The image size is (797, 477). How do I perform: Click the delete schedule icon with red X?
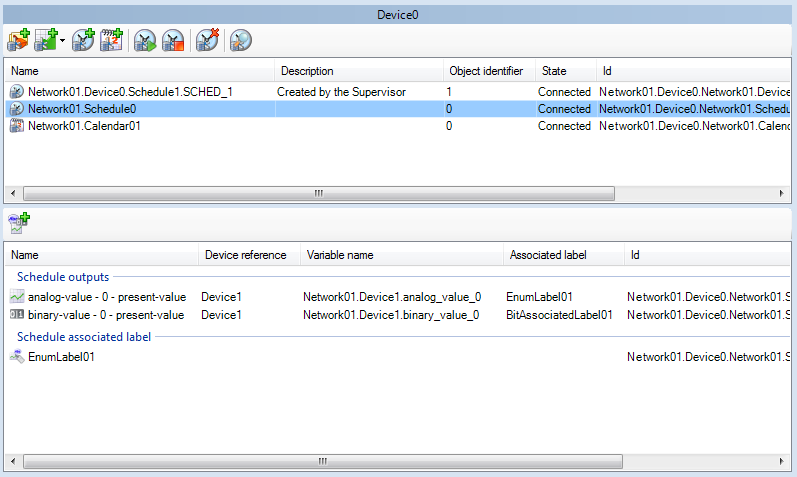tap(207, 40)
